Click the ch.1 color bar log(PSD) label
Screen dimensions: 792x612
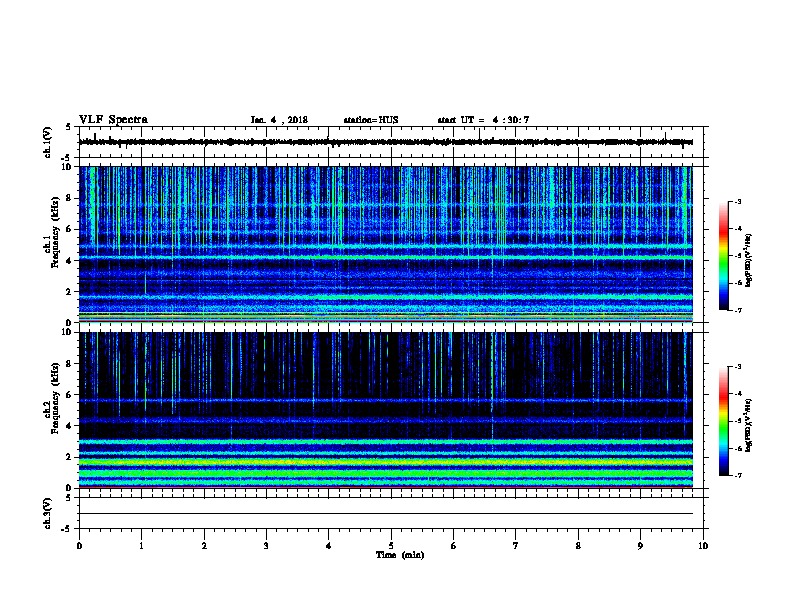[x=749, y=261]
